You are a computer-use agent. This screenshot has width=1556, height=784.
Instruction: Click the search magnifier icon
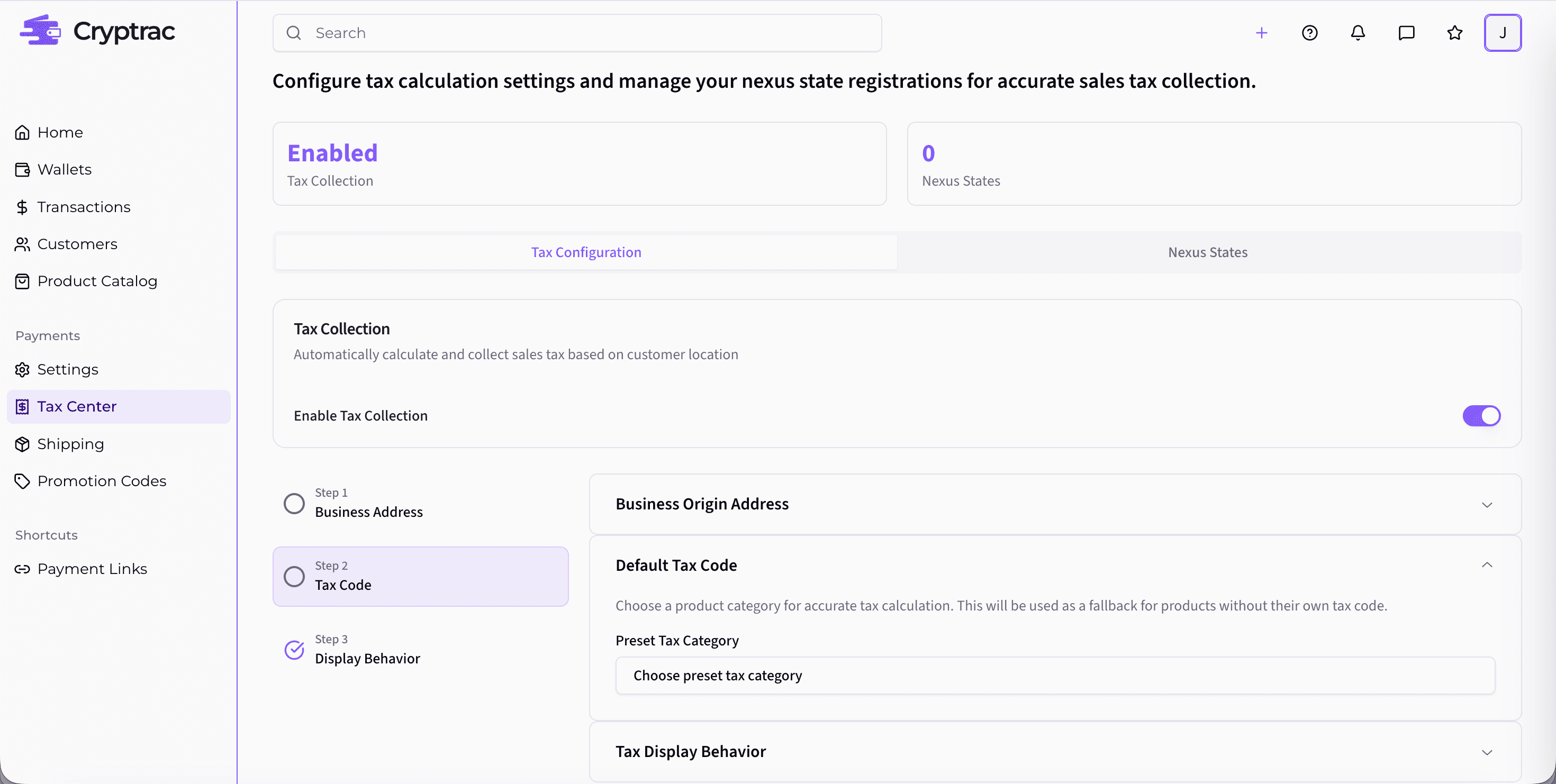294,33
